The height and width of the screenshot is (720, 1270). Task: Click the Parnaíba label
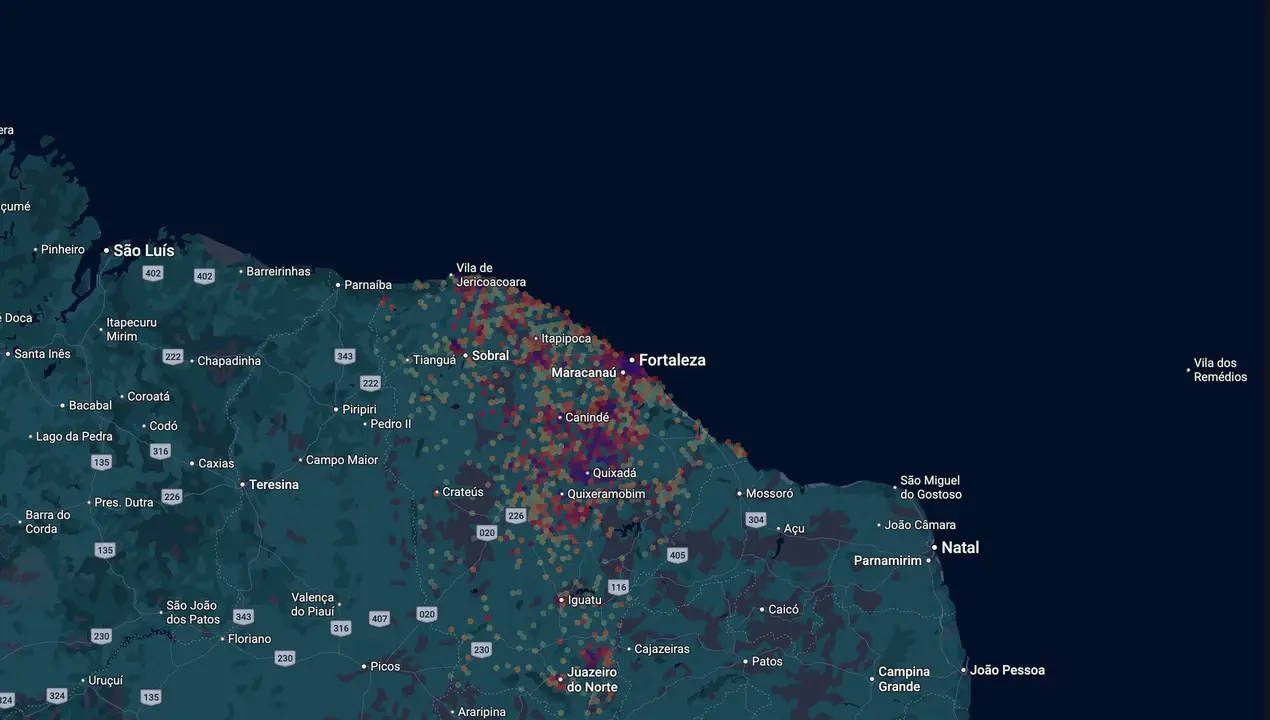pos(369,285)
